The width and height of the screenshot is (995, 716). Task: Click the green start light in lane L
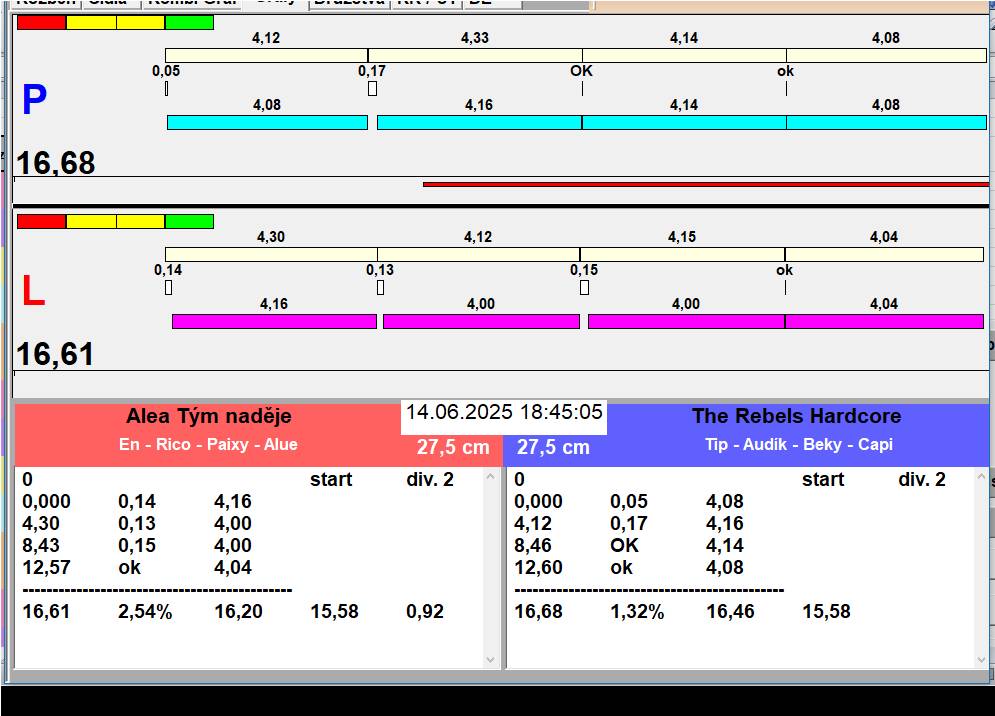coord(189,221)
